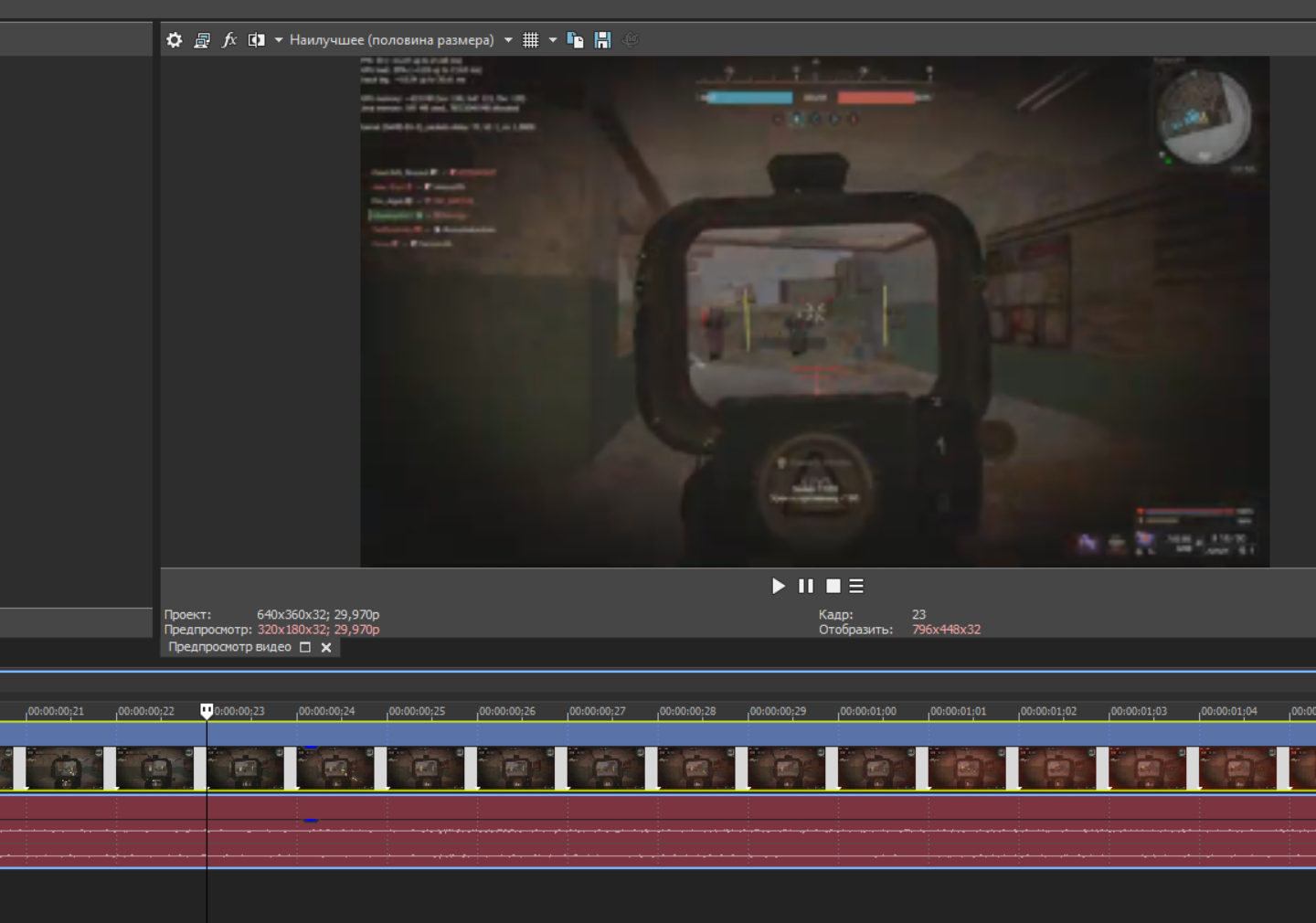The height and width of the screenshot is (923, 1316).
Task: Click the "Проект:" label
Action: click(x=187, y=615)
